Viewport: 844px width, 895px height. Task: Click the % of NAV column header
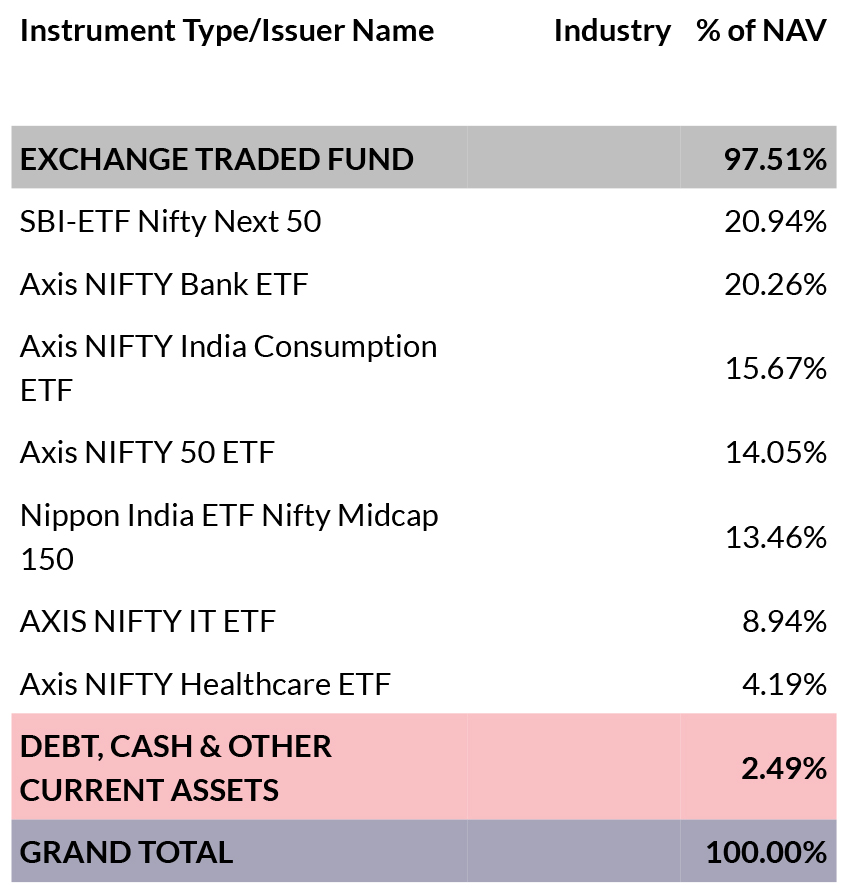pyautogui.click(x=761, y=31)
